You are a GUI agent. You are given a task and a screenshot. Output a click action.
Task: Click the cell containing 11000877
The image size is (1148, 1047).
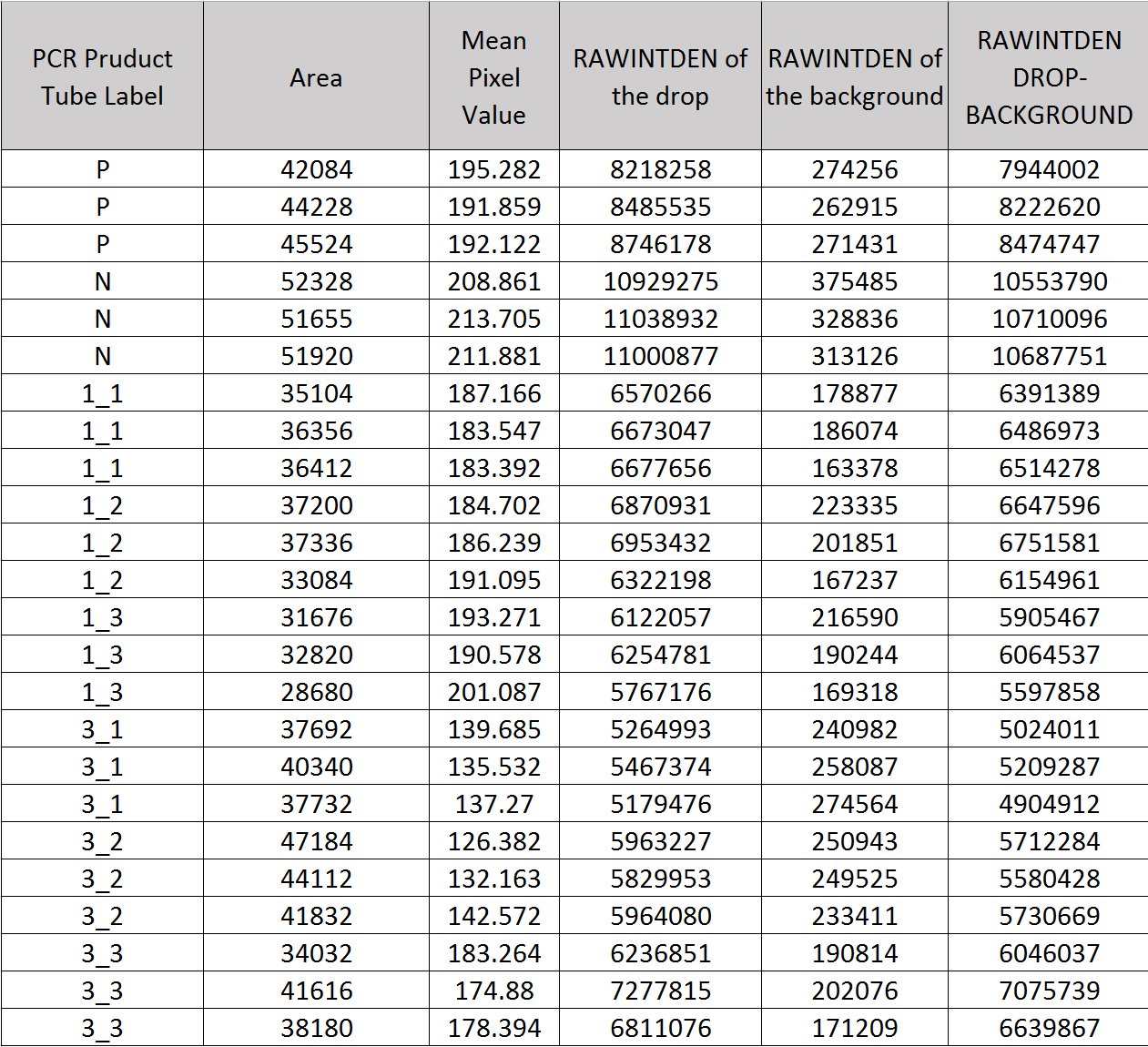[660, 356]
